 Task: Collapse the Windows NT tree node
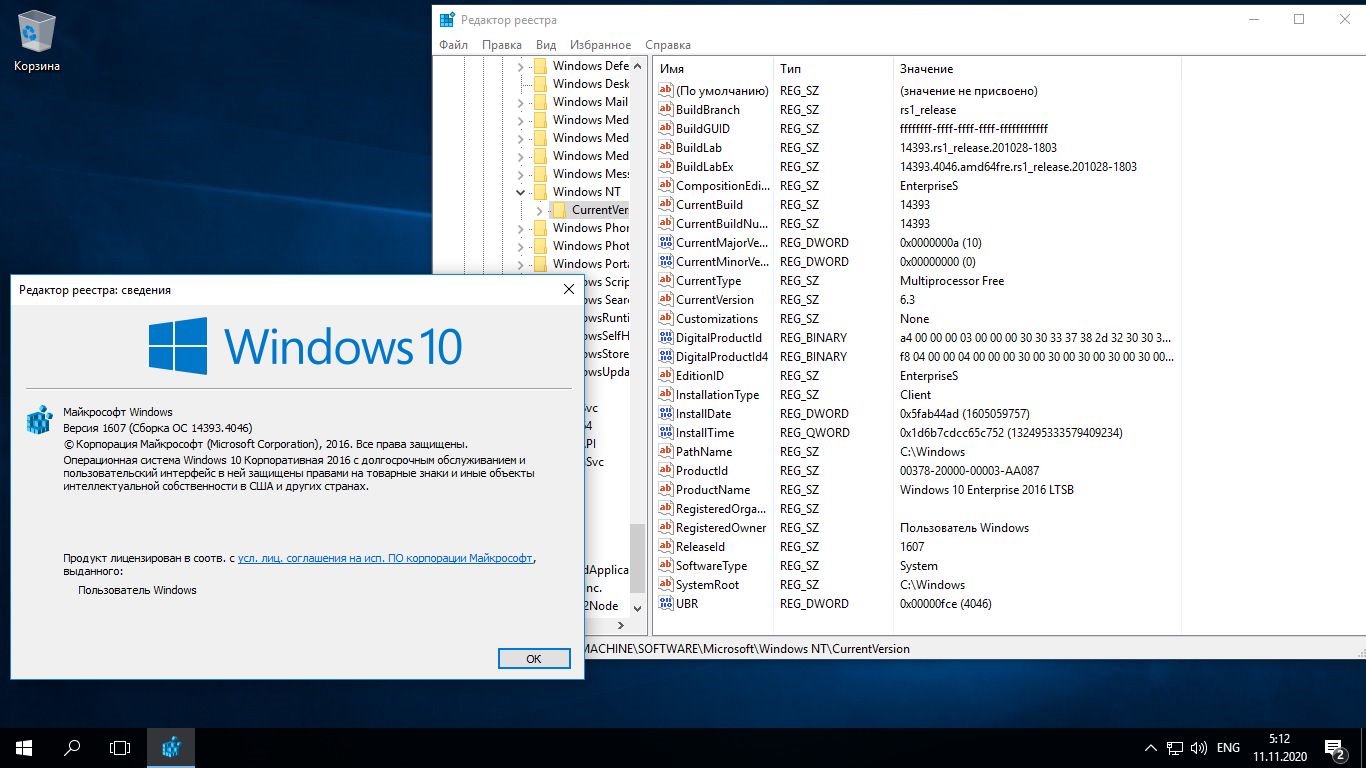(x=520, y=192)
